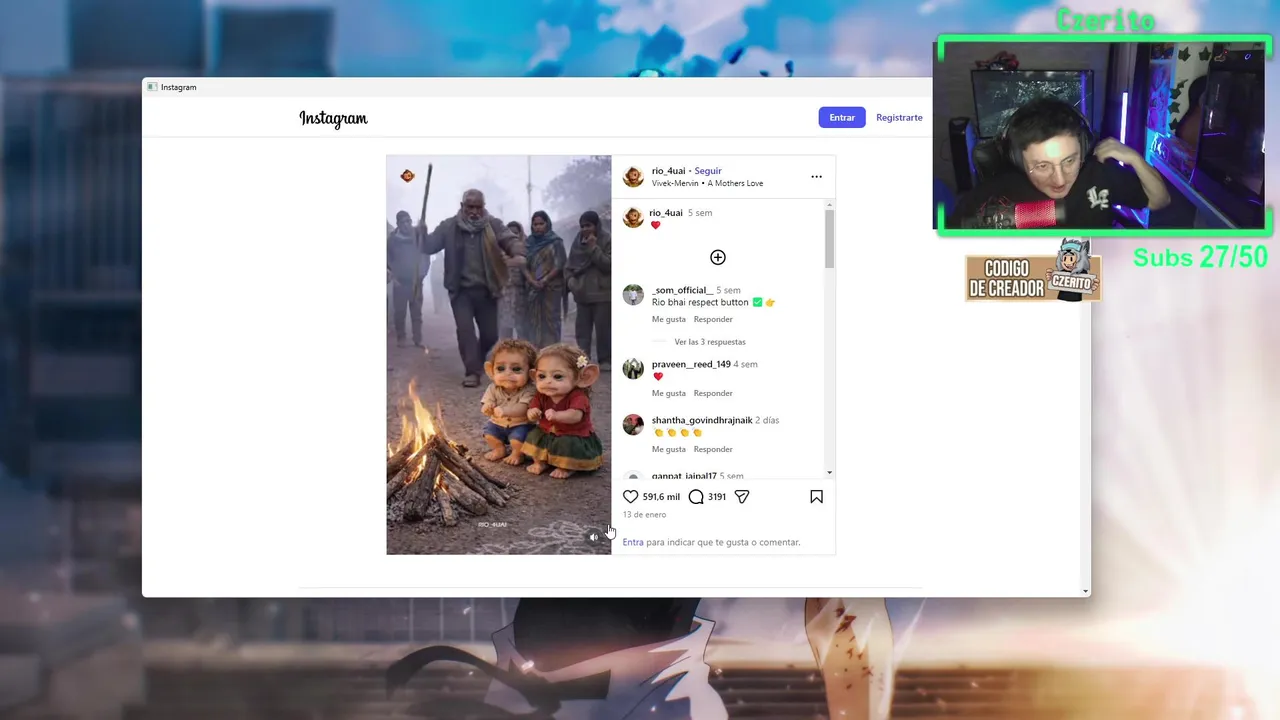Click the blue Entrar button
Screen dimensions: 1280x720
click(842, 117)
